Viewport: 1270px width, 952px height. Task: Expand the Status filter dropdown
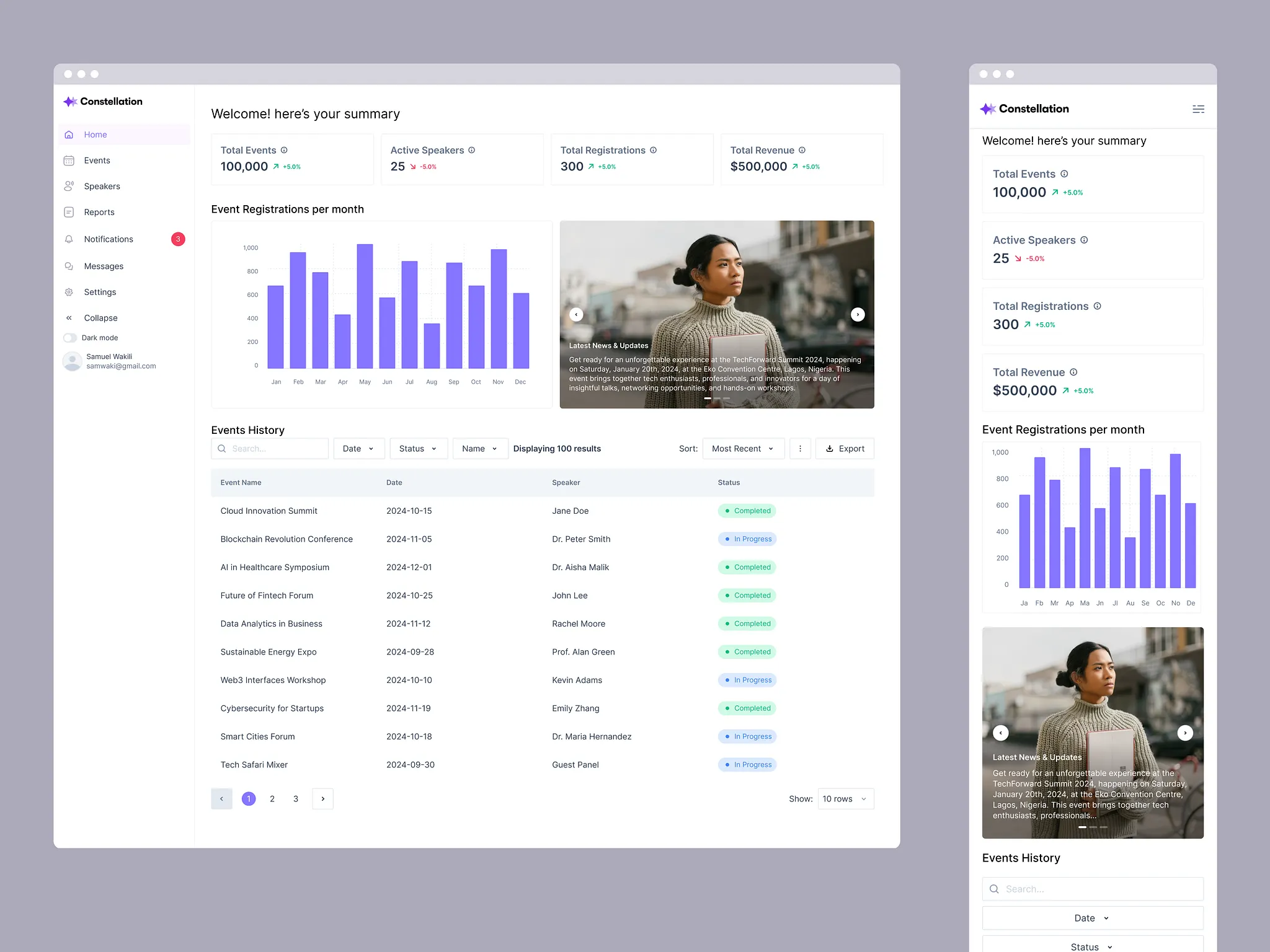(x=418, y=449)
